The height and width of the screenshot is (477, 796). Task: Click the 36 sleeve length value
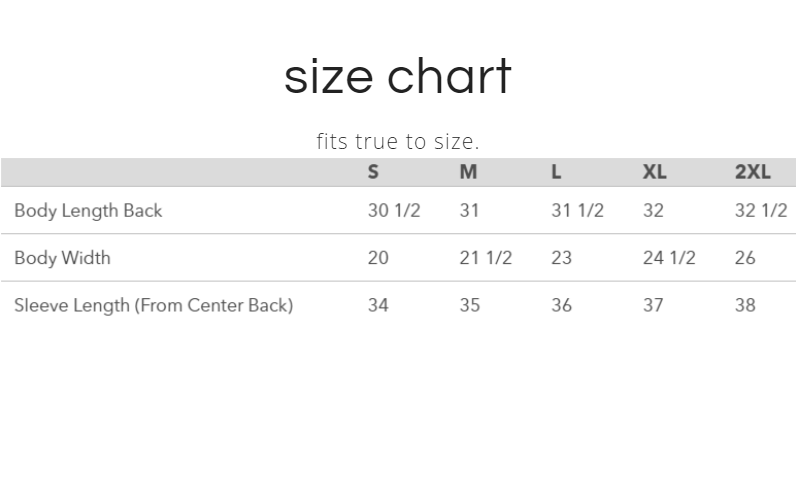click(561, 305)
